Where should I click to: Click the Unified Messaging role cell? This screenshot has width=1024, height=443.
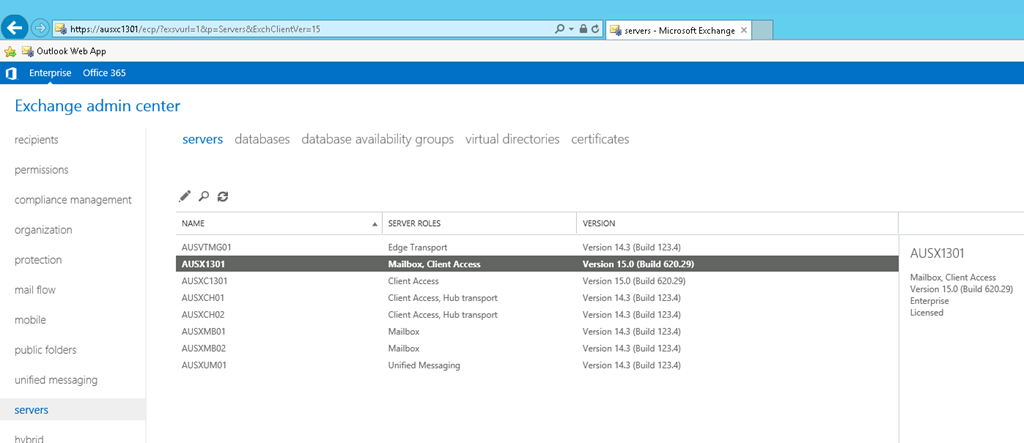(x=424, y=366)
